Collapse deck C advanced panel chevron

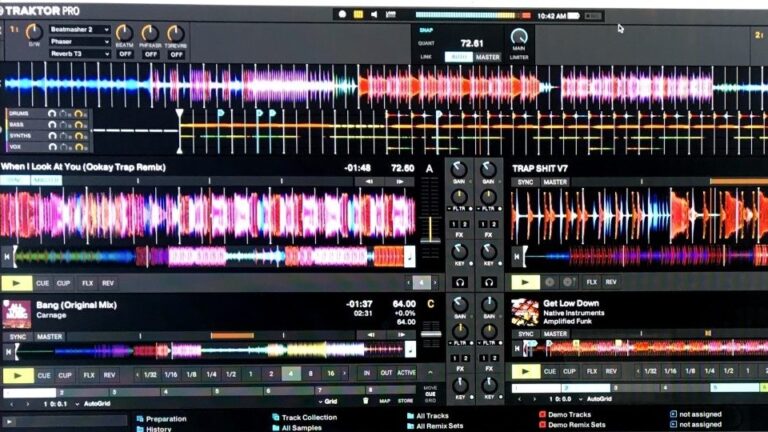pyautogui.click(x=430, y=373)
